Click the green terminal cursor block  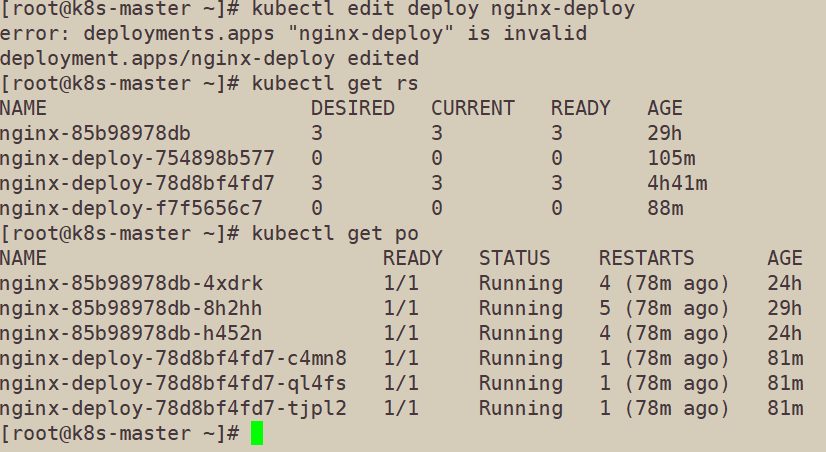coord(257,433)
